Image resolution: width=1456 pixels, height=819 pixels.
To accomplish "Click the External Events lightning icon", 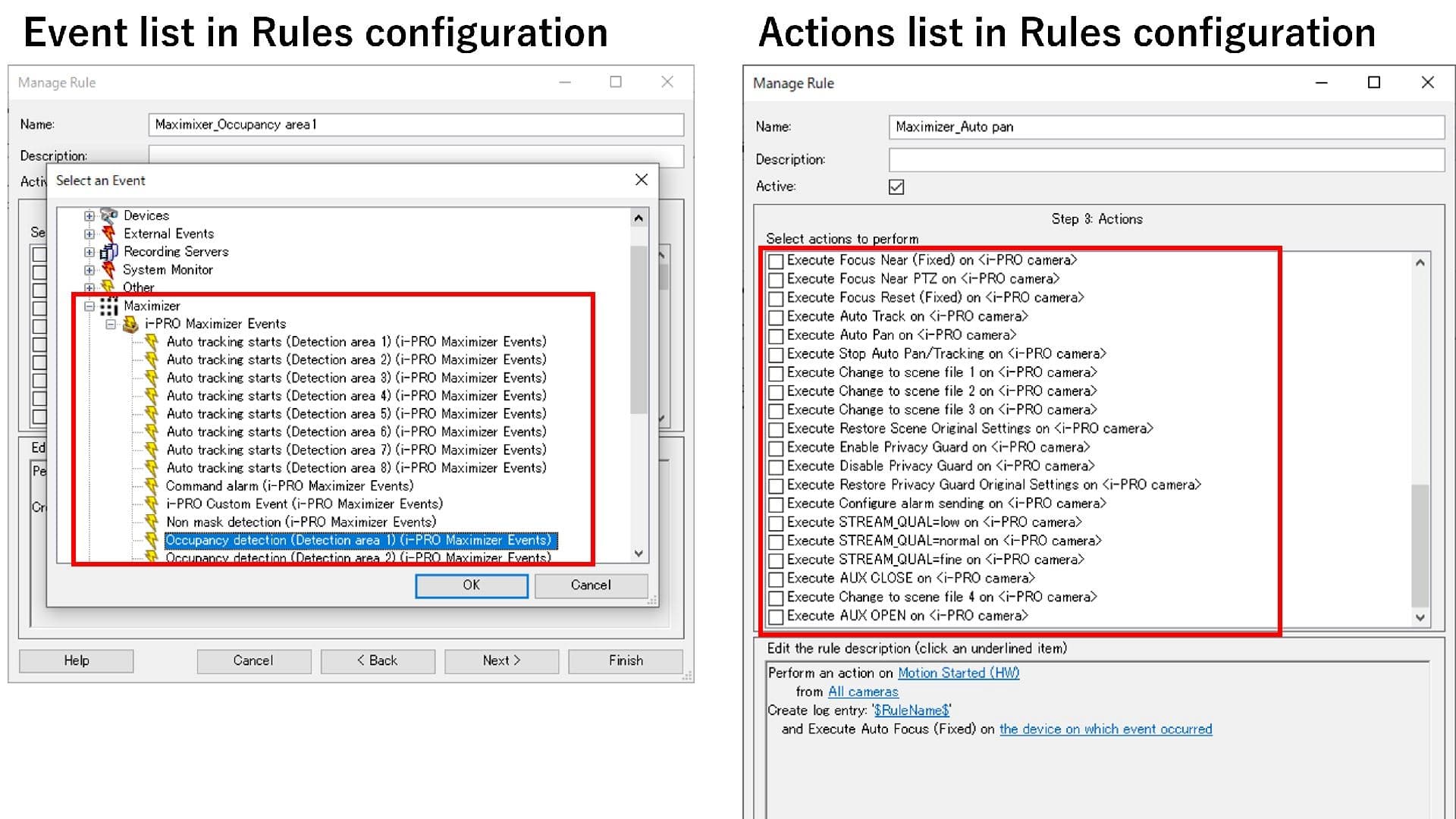I will [x=109, y=234].
